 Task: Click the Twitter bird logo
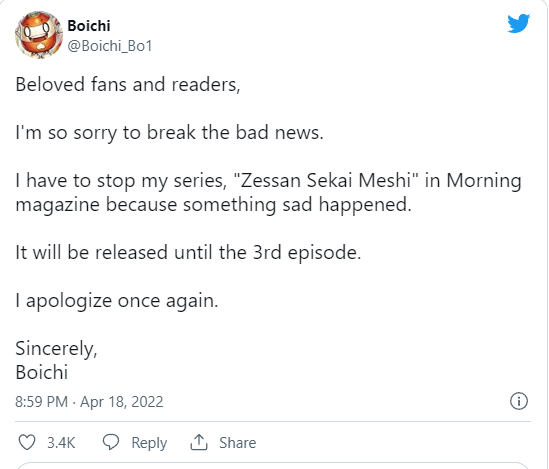pyautogui.click(x=519, y=23)
